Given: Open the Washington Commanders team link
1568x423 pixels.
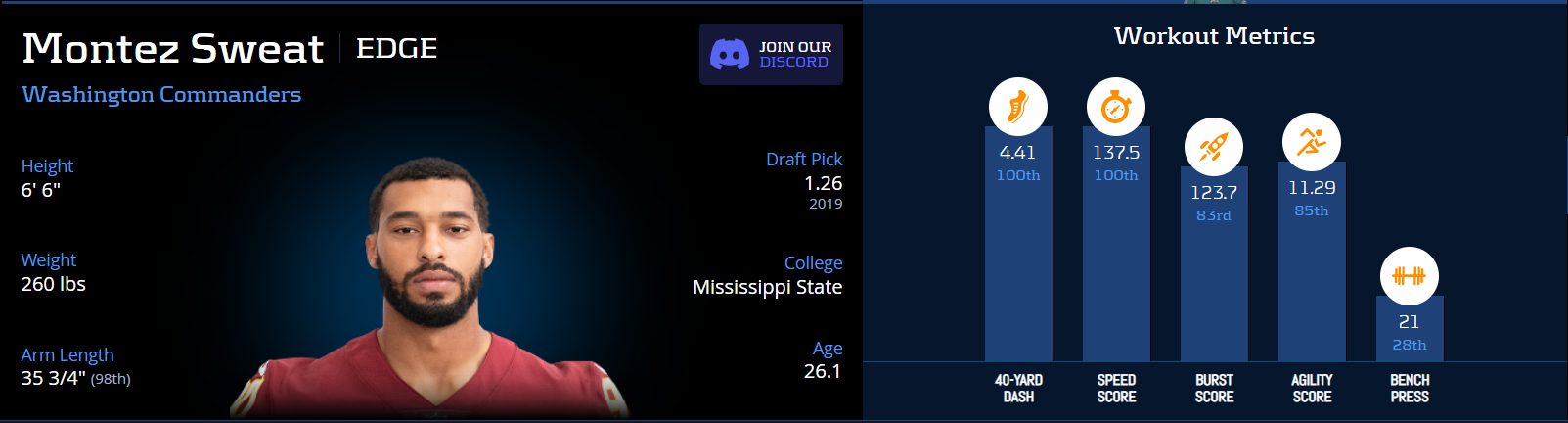Looking at the screenshot, I should coord(161,94).
